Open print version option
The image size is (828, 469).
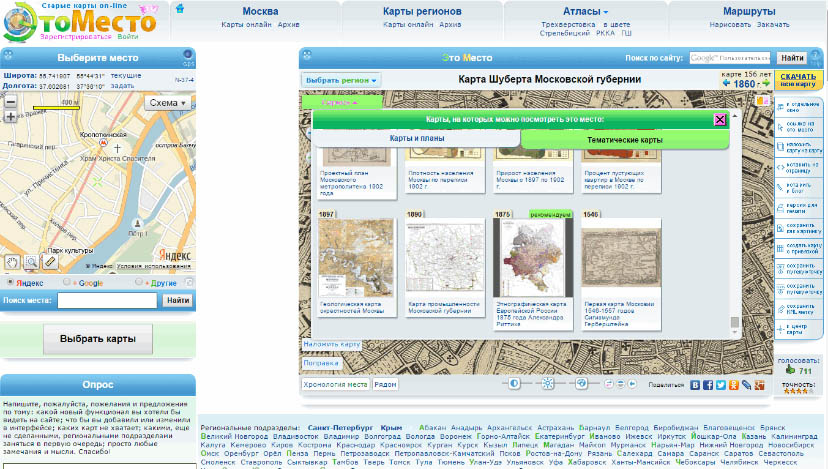pos(798,208)
